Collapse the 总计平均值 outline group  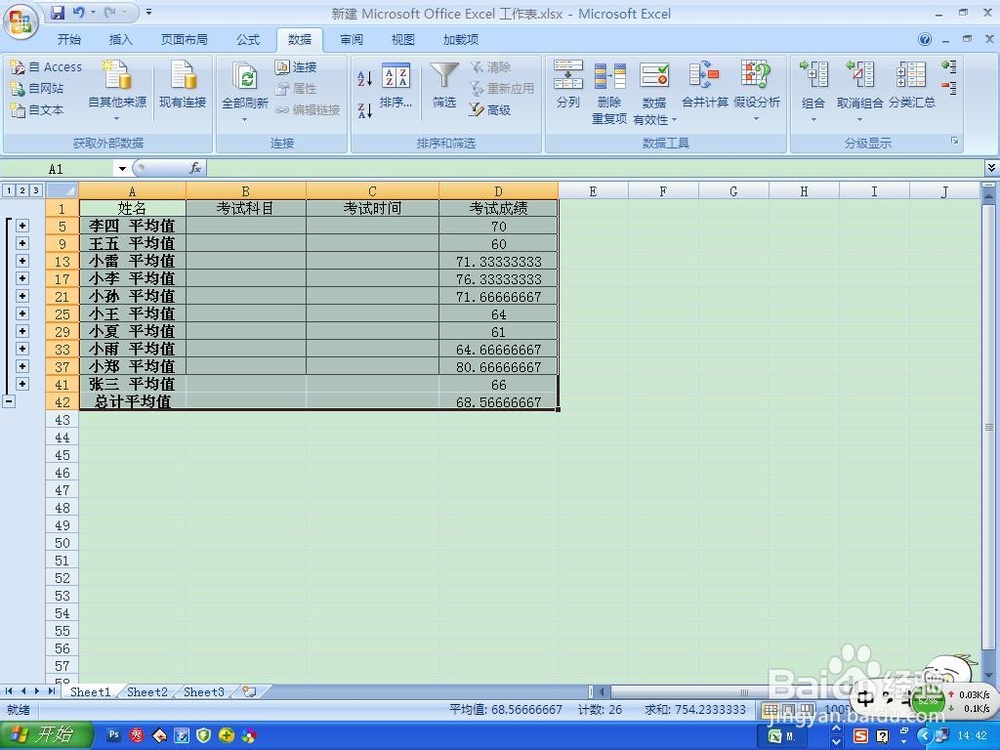(9, 401)
